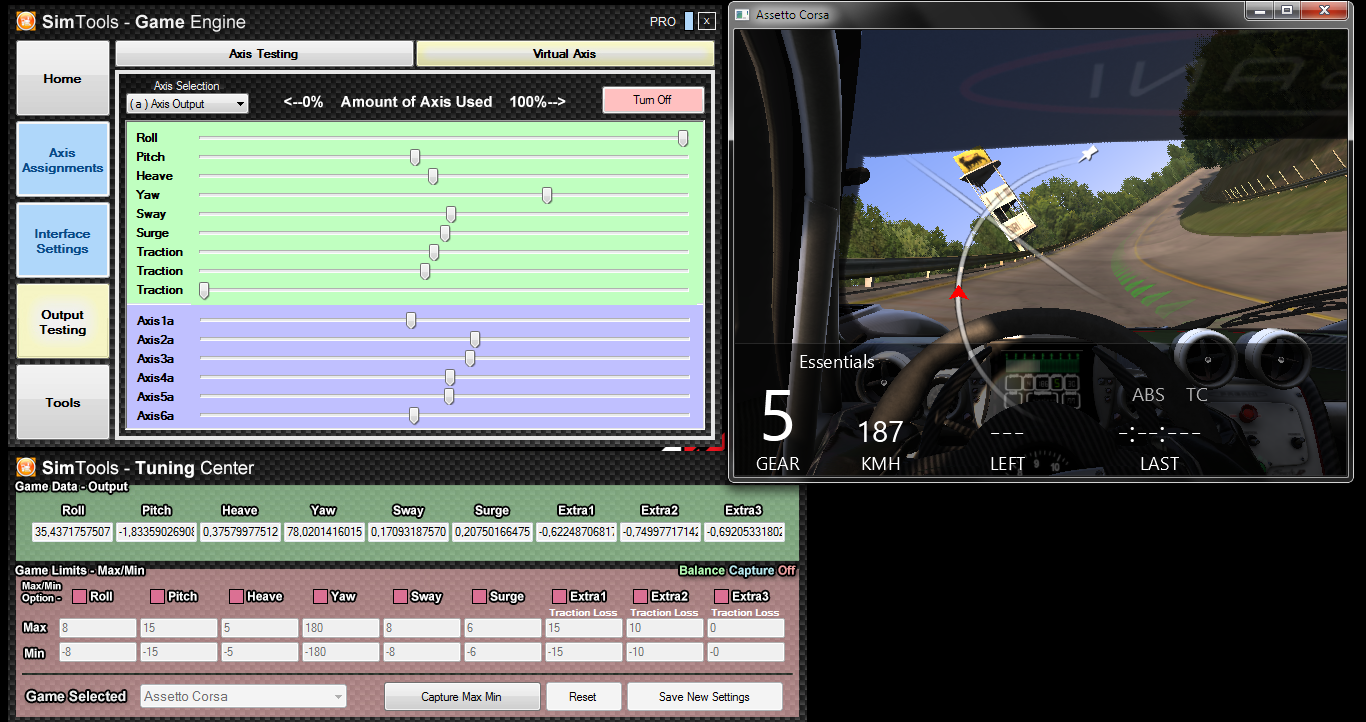Click the Roll Min input field

tap(96, 652)
